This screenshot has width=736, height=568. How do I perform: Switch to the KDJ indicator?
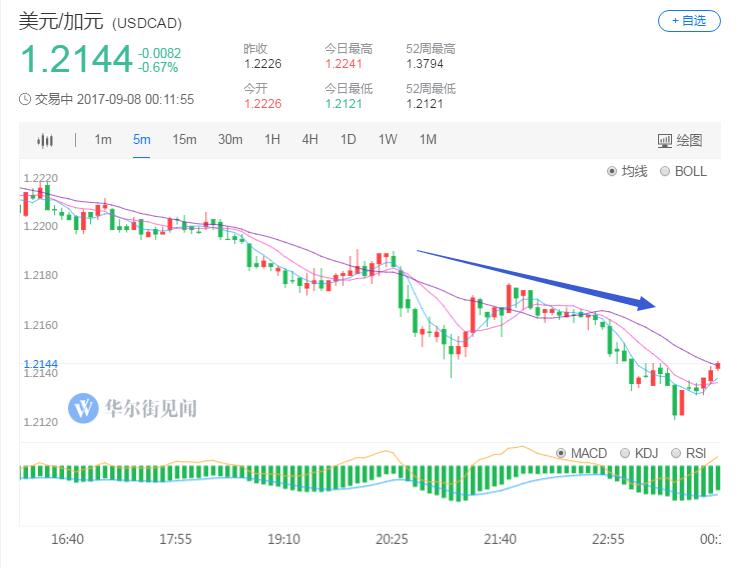pos(626,453)
